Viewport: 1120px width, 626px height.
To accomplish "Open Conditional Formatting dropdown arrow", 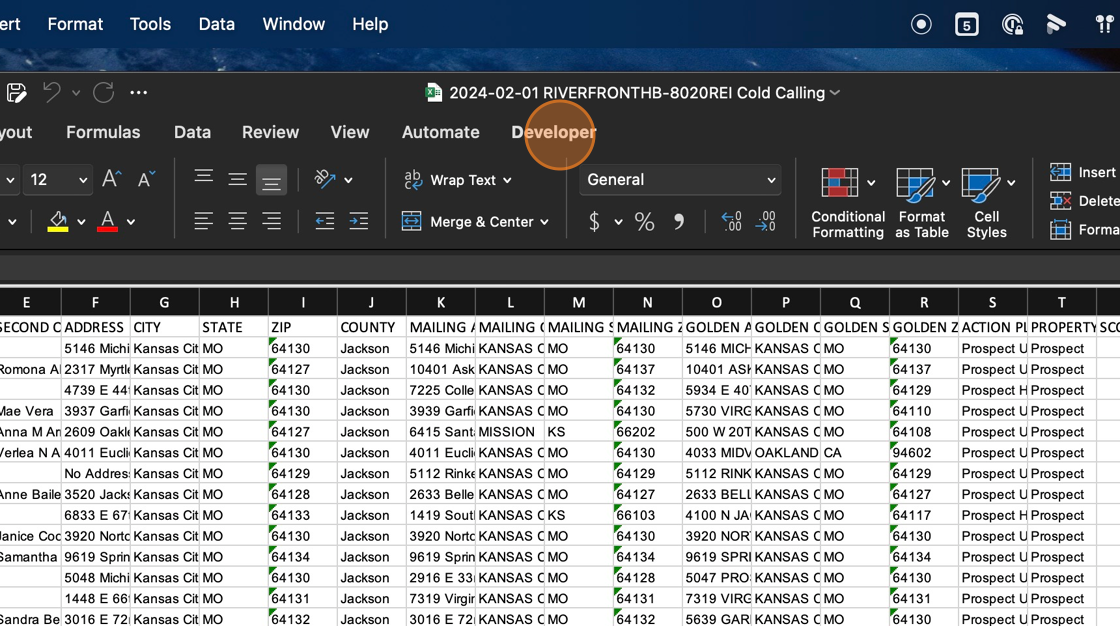I will point(871,183).
